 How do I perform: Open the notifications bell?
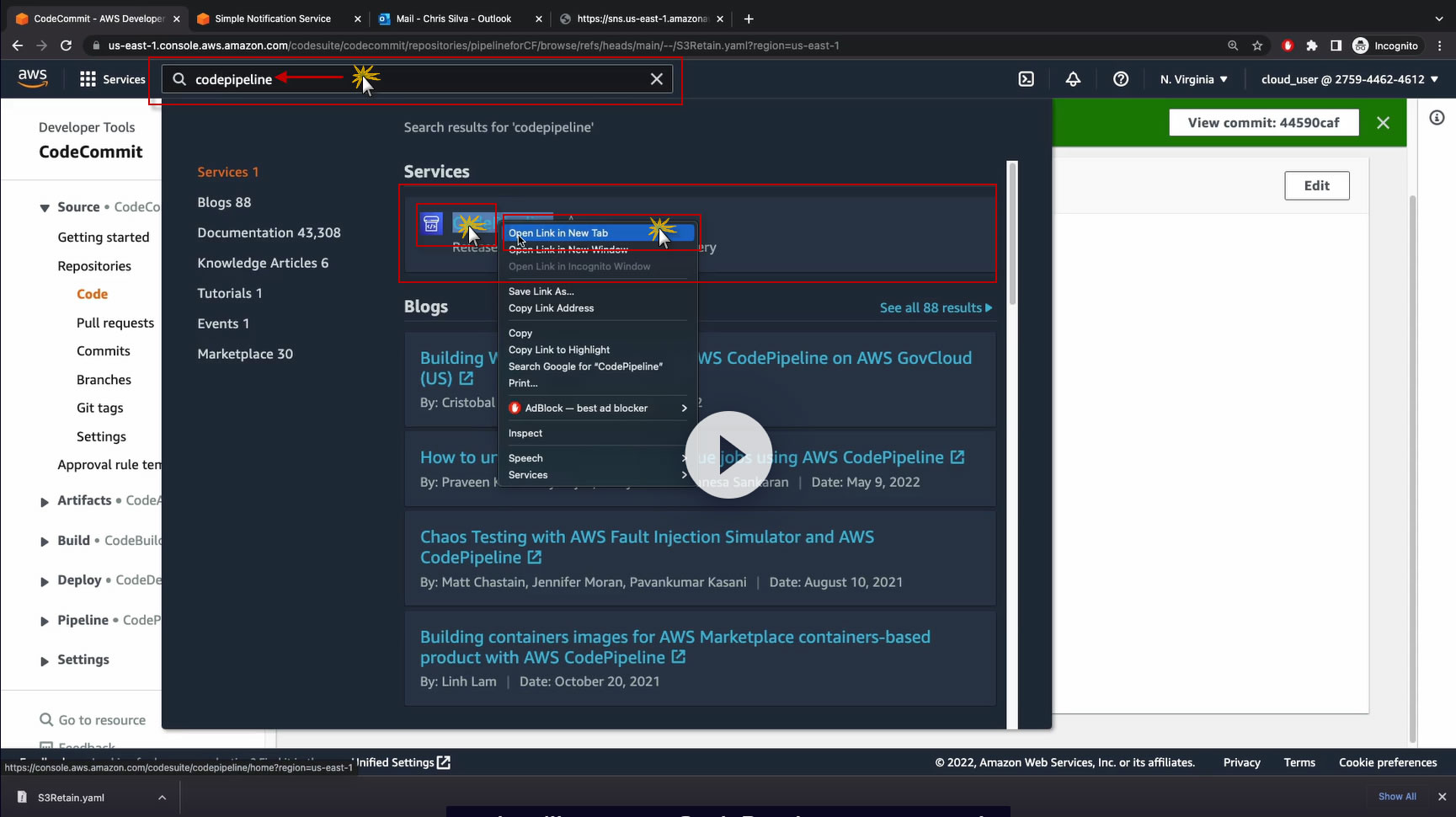(x=1073, y=79)
